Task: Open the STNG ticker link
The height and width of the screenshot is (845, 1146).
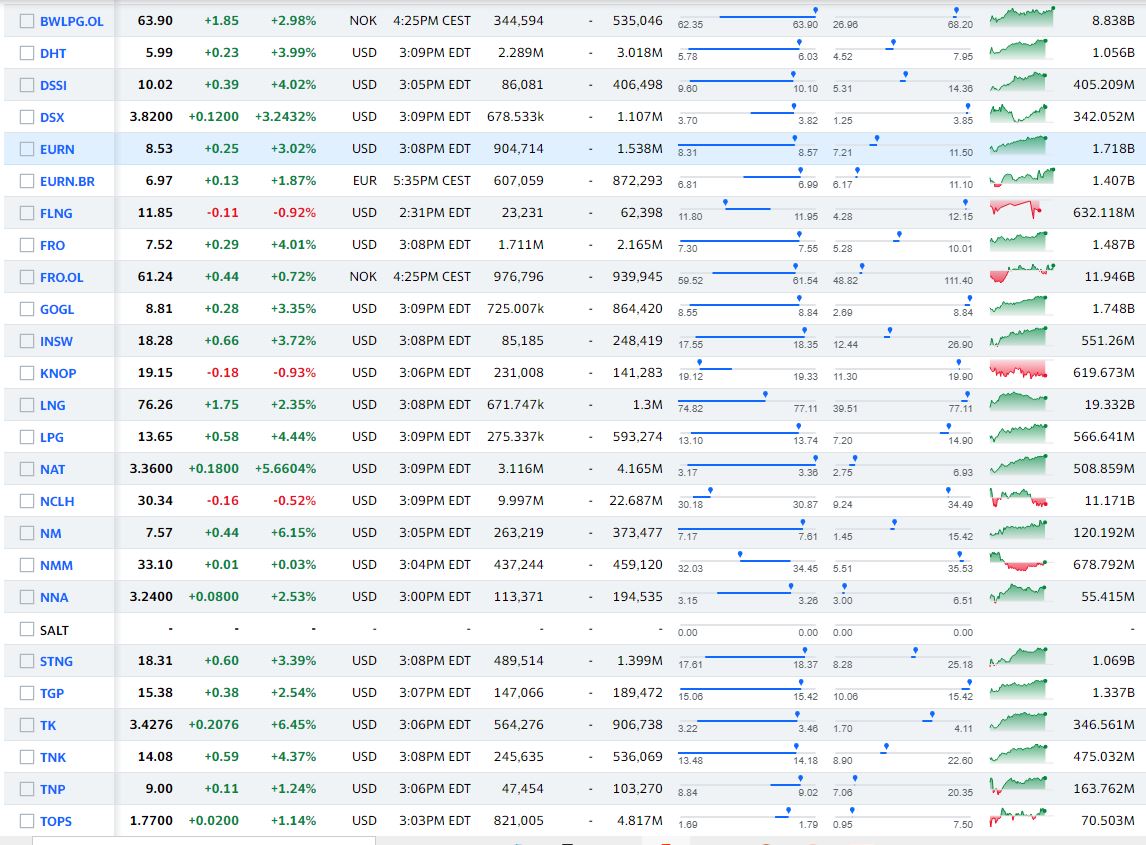Action: 56,661
